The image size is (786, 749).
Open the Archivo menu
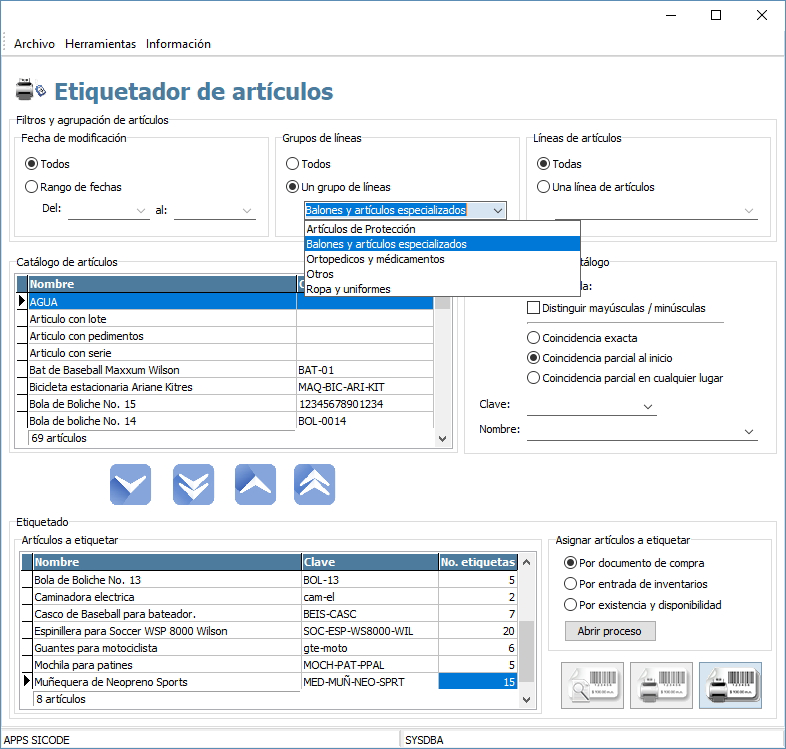[x=34, y=44]
